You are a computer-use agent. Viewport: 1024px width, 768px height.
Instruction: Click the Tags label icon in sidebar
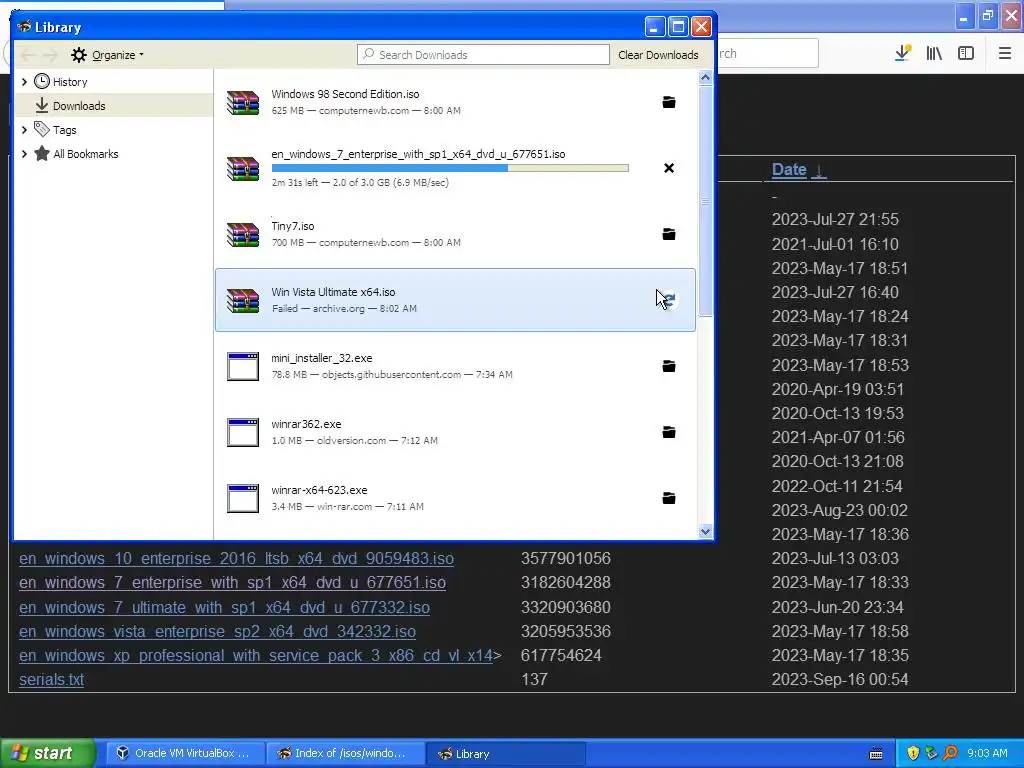[42, 129]
